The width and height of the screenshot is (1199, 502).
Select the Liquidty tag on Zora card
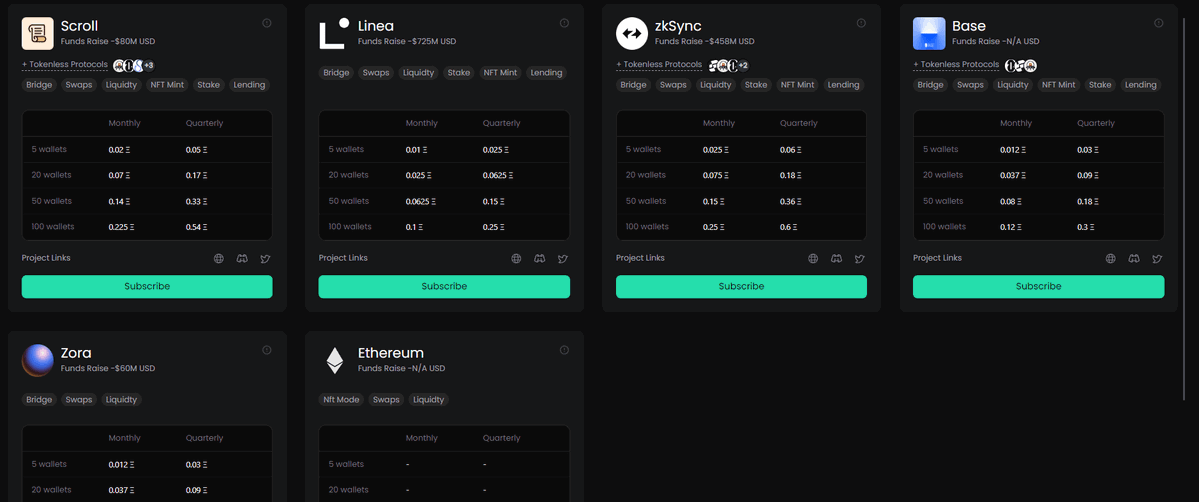coord(121,399)
